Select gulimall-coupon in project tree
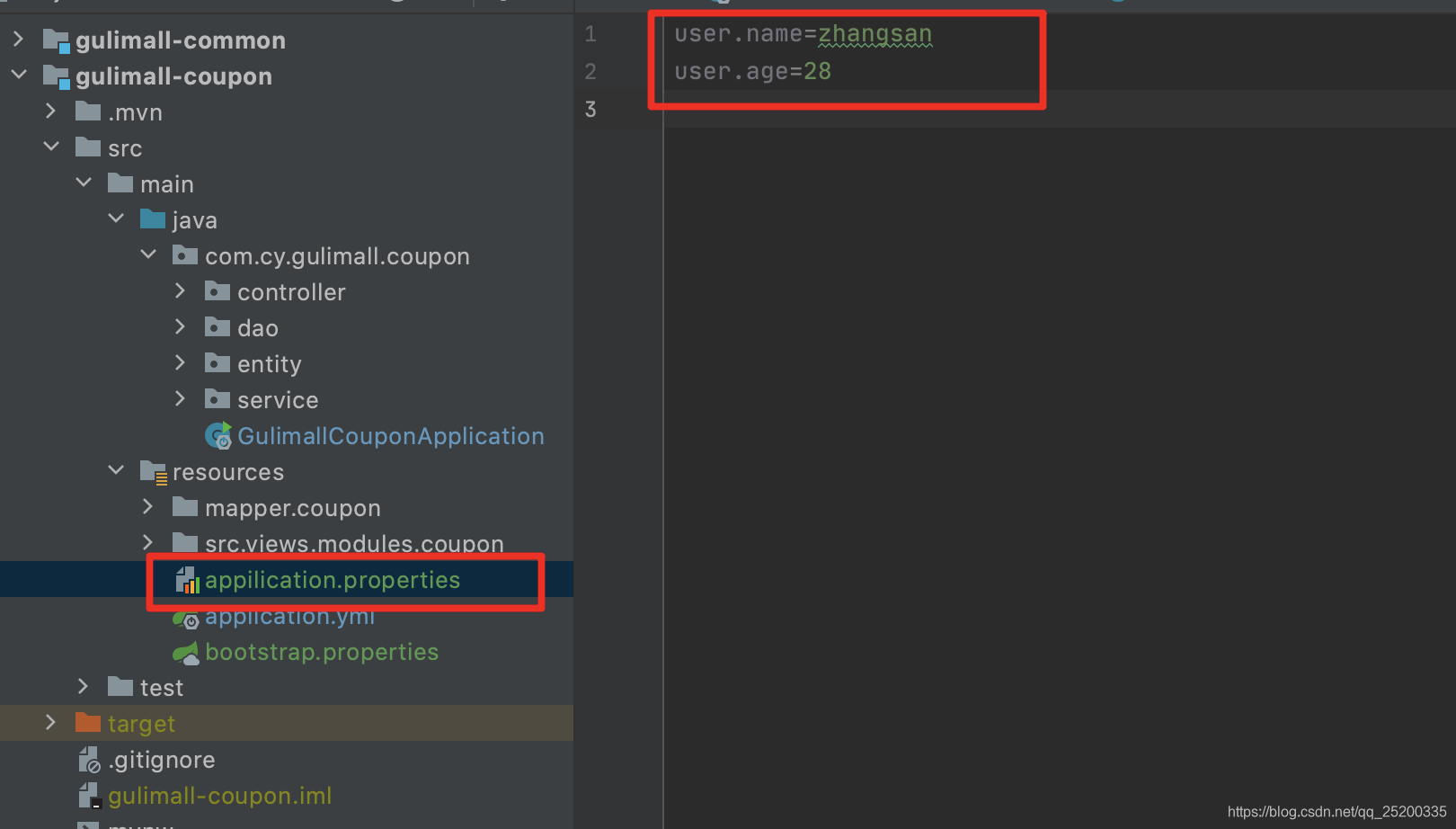 click(173, 76)
